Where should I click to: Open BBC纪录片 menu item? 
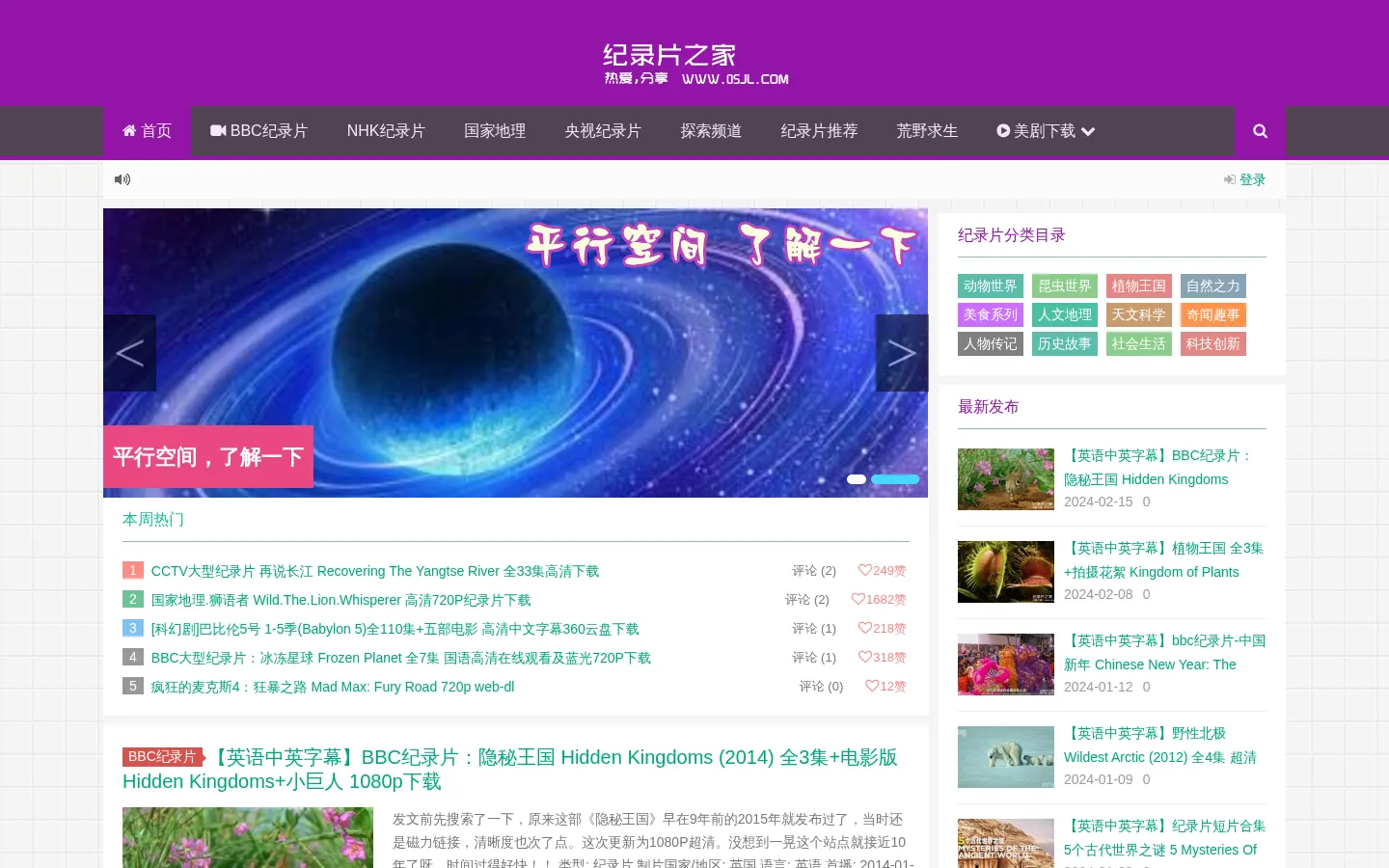pos(259,131)
